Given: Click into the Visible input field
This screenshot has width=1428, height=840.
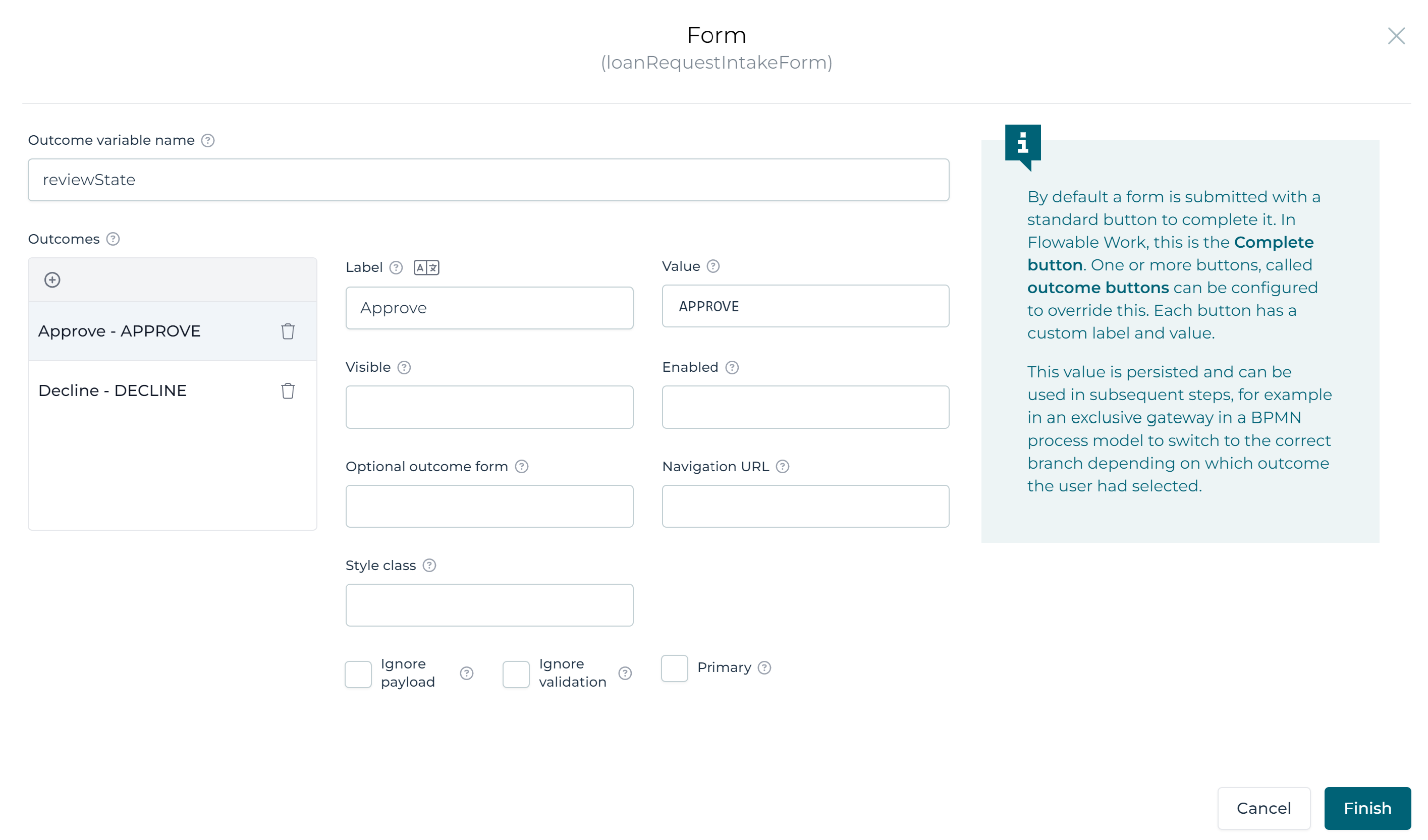Looking at the screenshot, I should [489, 407].
